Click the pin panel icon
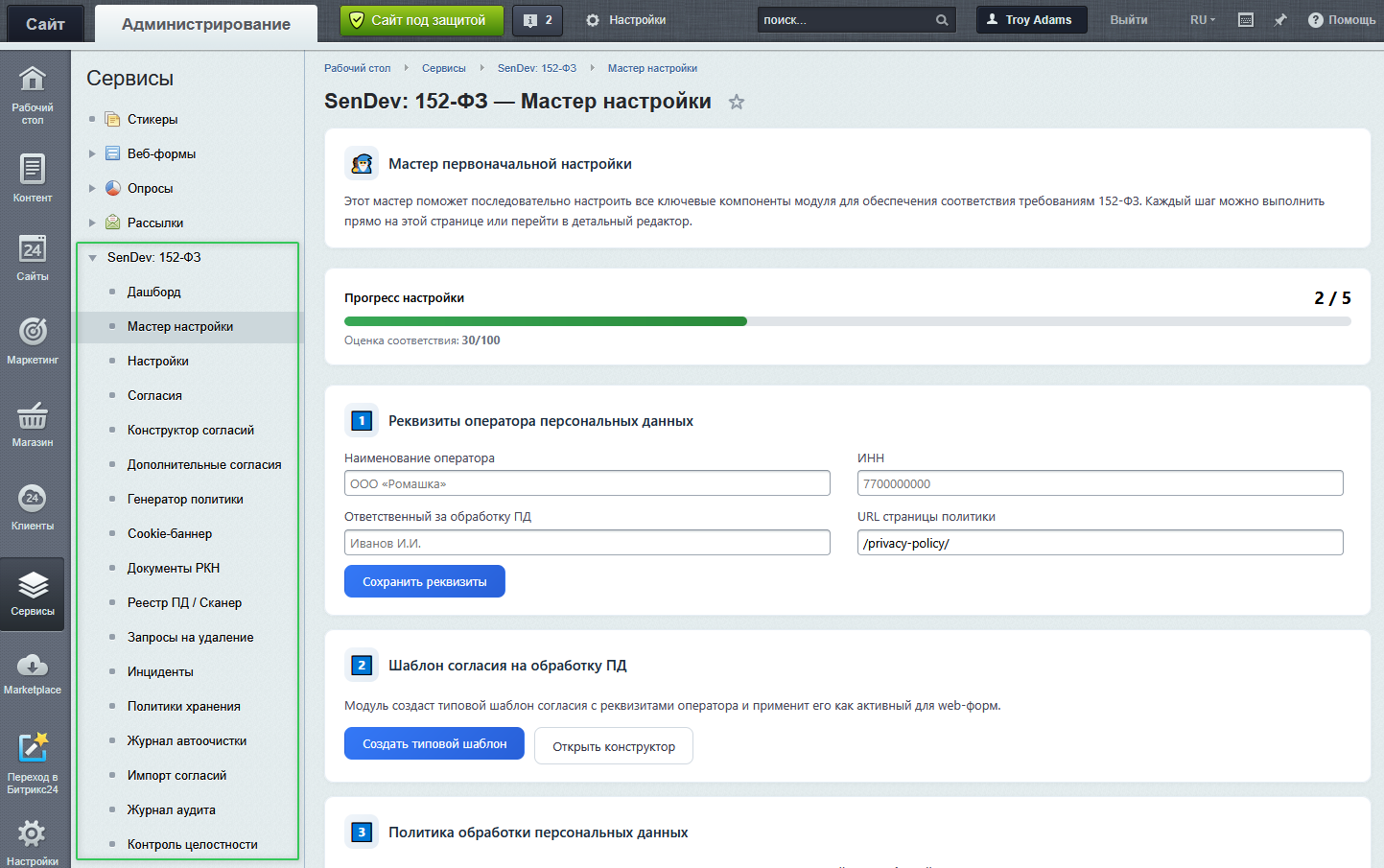This screenshot has width=1384, height=868. click(1280, 20)
